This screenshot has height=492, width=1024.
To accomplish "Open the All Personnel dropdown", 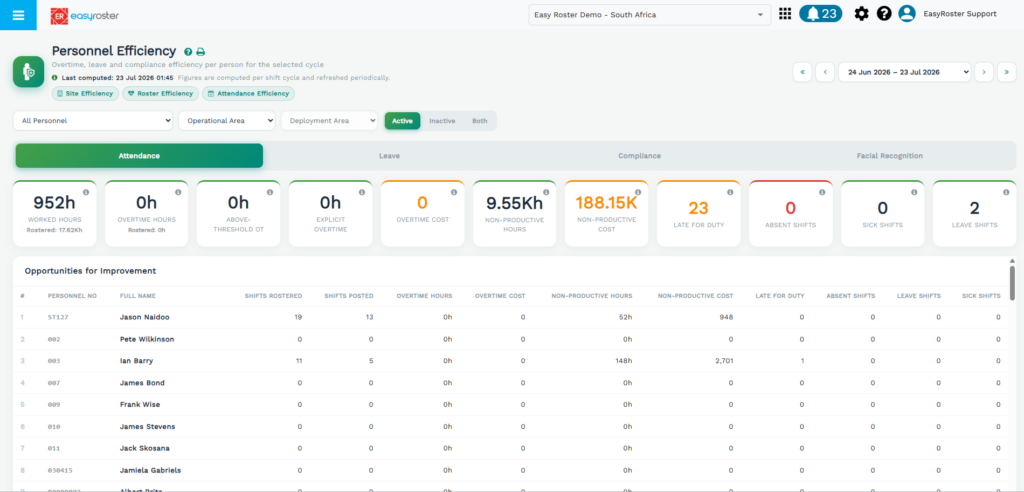I will [93, 121].
